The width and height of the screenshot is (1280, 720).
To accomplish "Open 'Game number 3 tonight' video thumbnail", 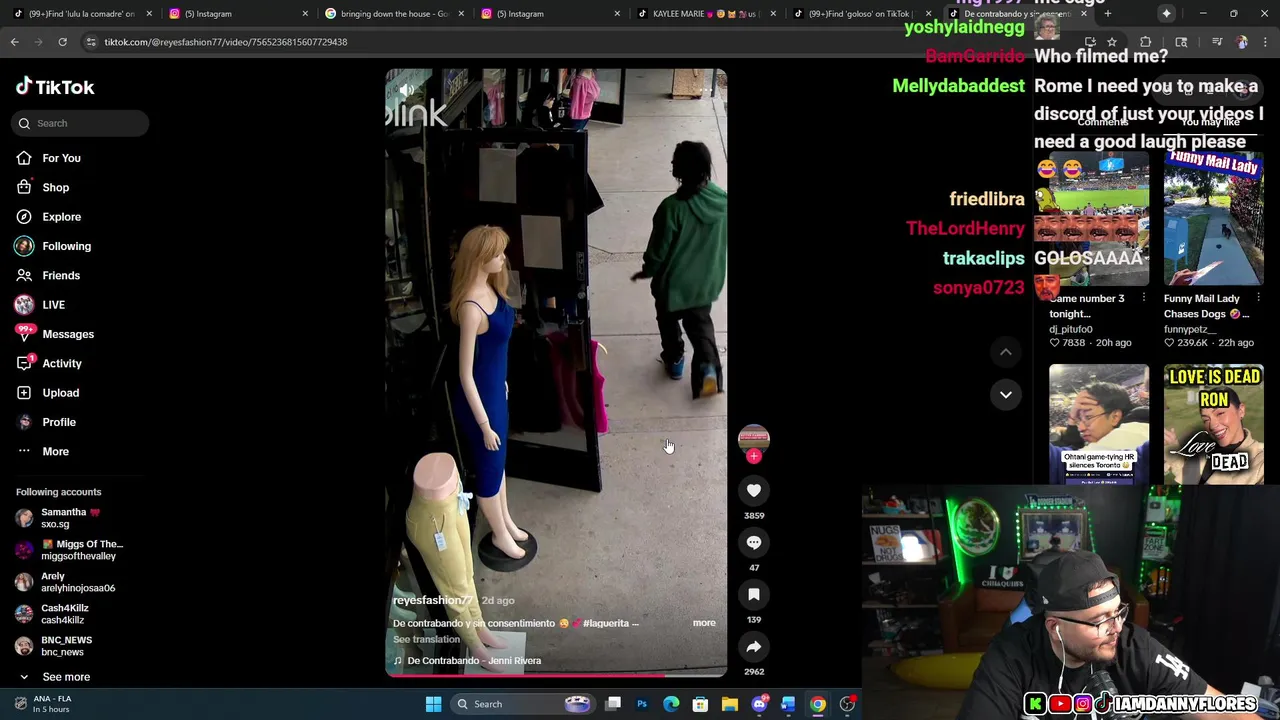I will click(1099, 218).
